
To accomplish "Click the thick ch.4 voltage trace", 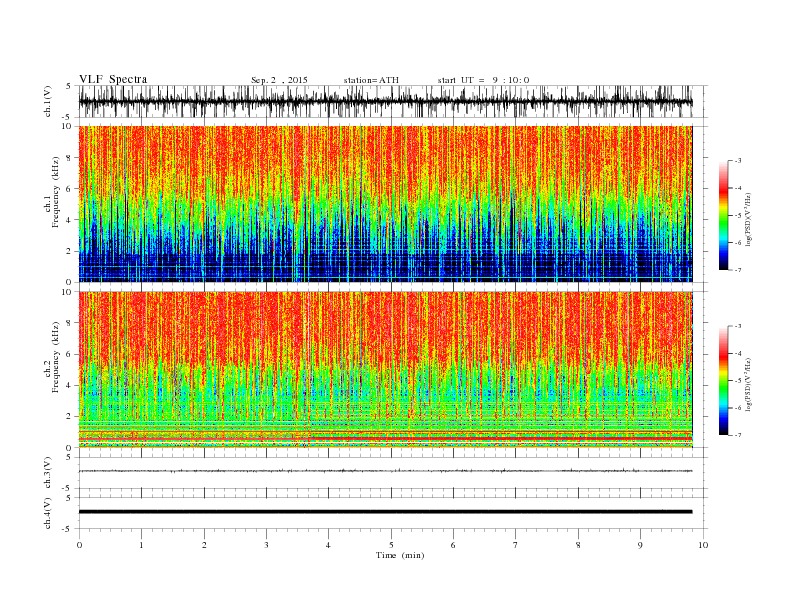I will 385,512.
